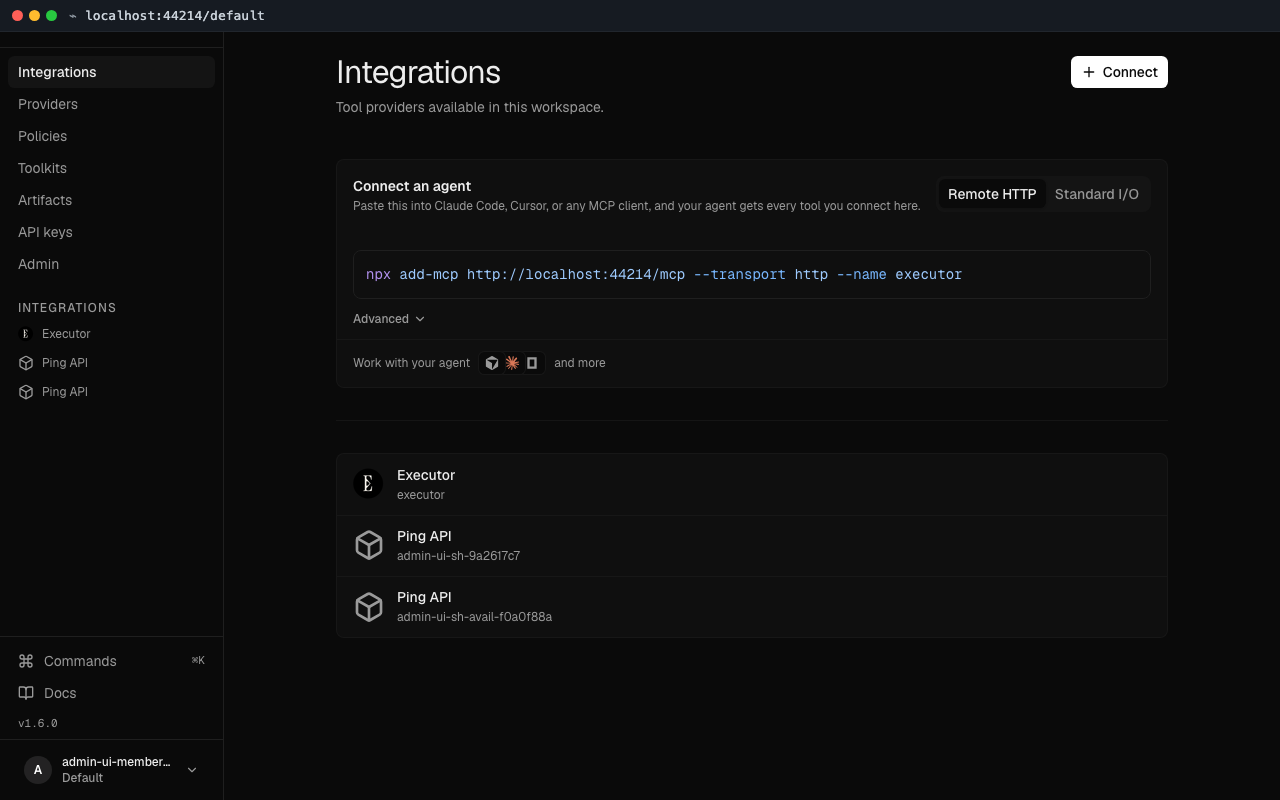The height and width of the screenshot is (800, 1280).
Task: Click the npx add-mcp command box
Action: 752,274
